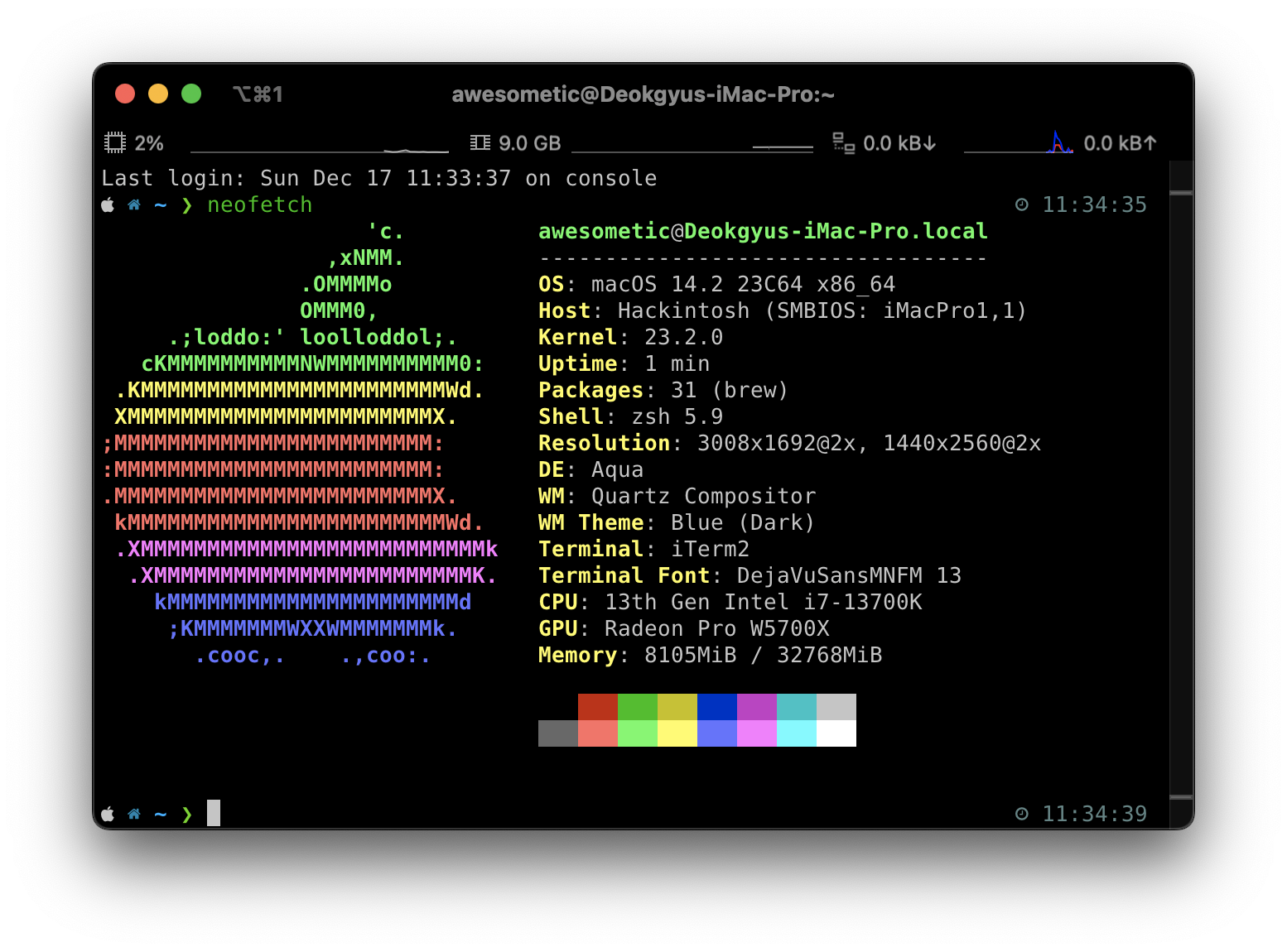Viewport: 1287px width, 952px height.
Task: Click the dark green color block
Action: pyautogui.click(x=638, y=707)
